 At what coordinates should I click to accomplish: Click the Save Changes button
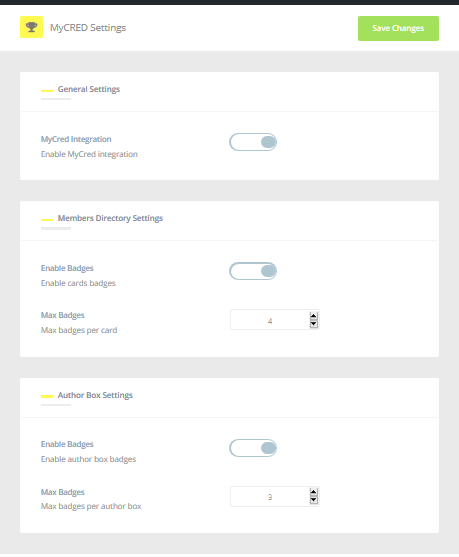click(x=398, y=28)
